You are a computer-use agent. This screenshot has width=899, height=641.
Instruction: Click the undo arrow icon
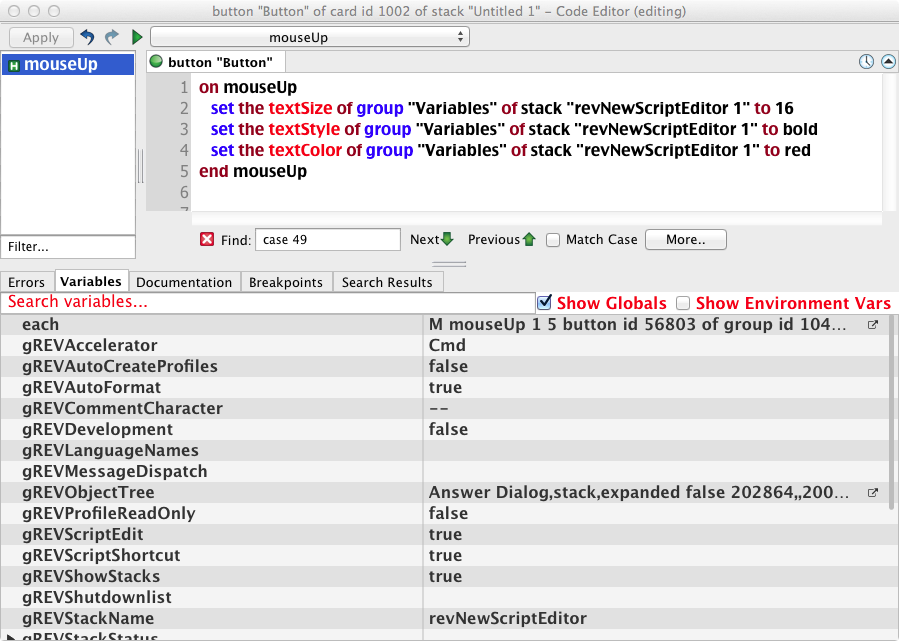coord(87,37)
